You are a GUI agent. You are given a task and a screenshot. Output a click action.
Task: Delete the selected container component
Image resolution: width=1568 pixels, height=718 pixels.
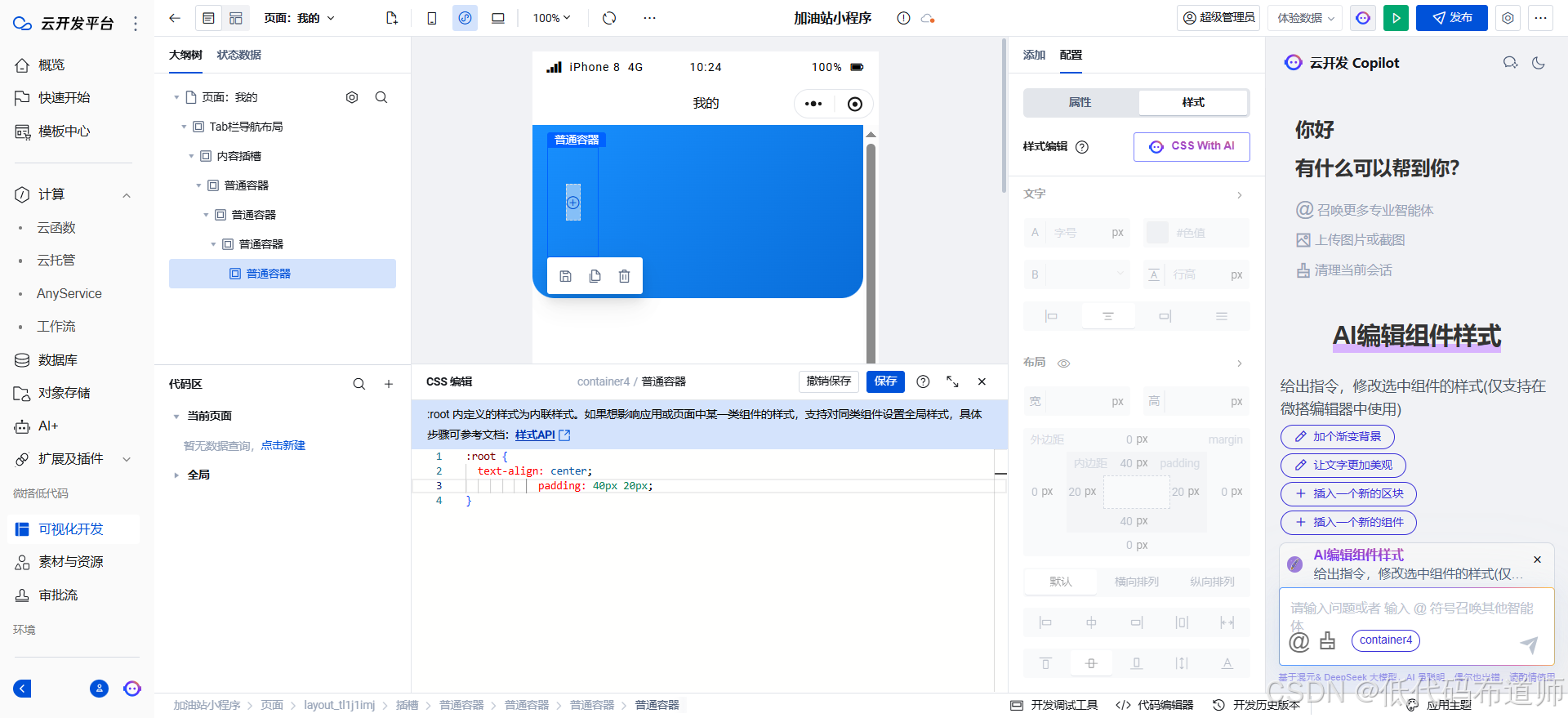[x=624, y=276]
